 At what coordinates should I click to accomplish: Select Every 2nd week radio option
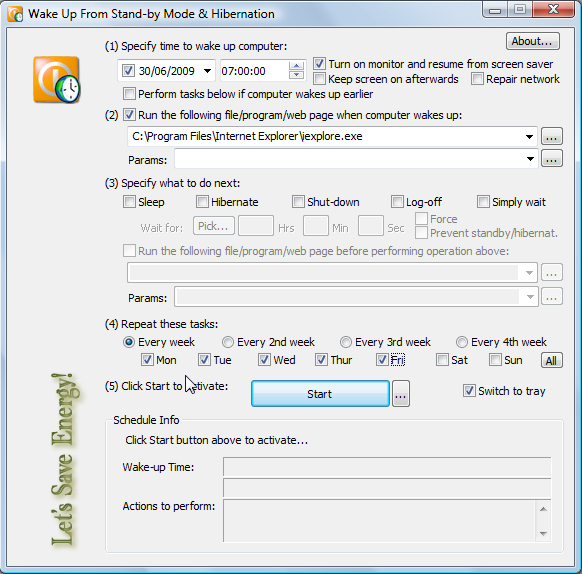(228, 342)
